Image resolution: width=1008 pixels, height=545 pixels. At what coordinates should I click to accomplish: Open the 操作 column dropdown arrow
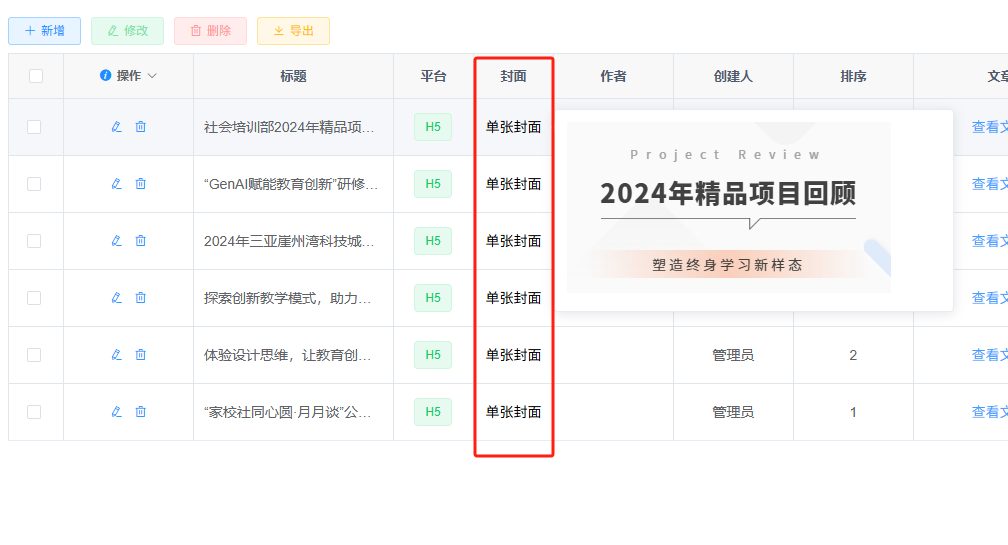pos(152,76)
